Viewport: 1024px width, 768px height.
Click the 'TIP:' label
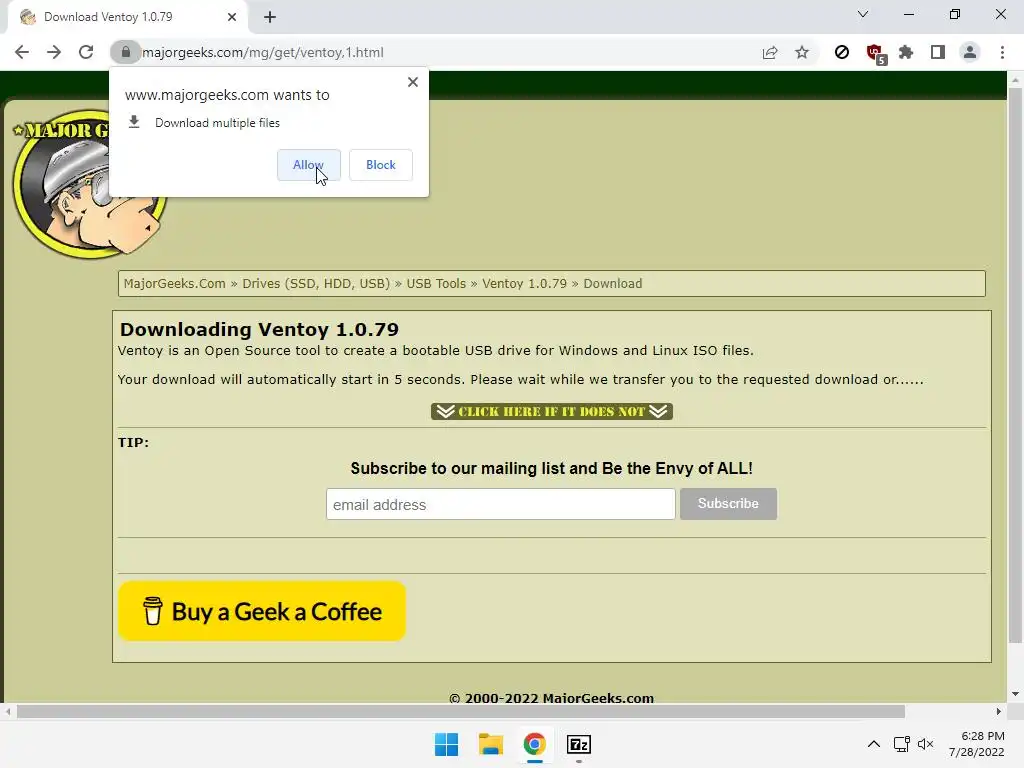tap(133, 442)
